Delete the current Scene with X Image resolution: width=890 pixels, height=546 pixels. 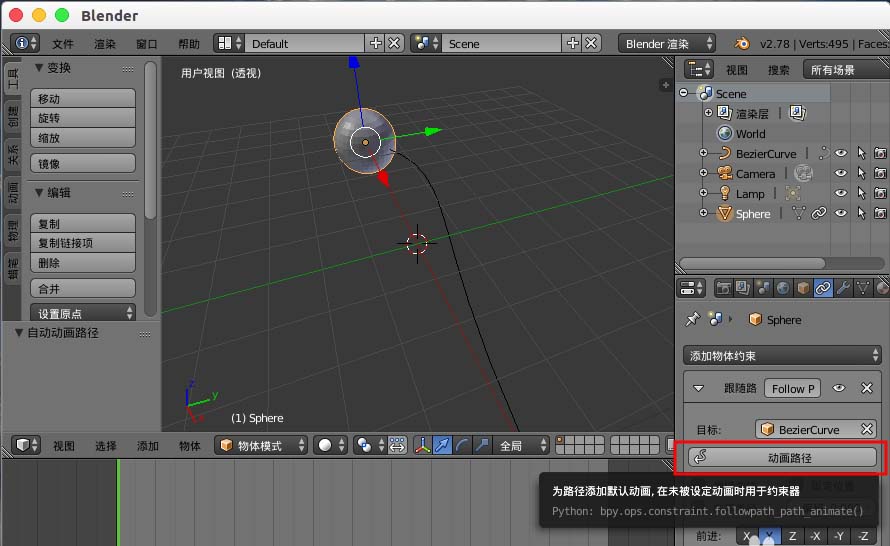[591, 43]
